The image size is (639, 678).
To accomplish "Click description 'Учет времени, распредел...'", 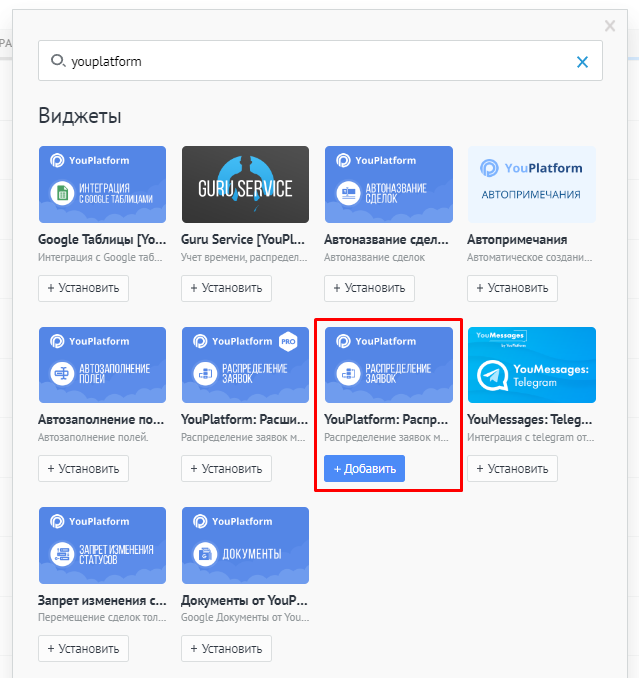I will coord(244,258).
